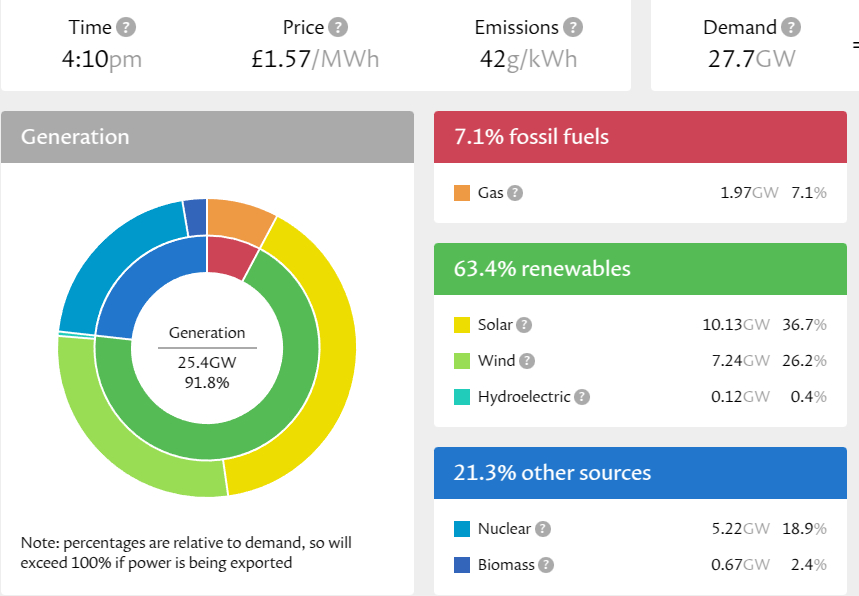Viewport: 859px width, 596px height.
Task: Click the Hydroelectric help icon
Action: pyautogui.click(x=582, y=397)
